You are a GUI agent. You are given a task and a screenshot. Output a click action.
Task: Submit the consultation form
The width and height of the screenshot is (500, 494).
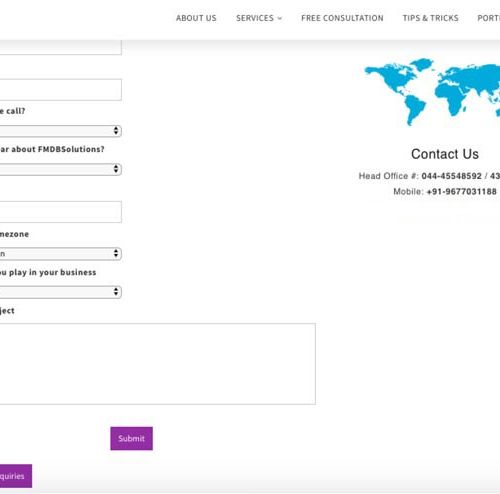coord(132,438)
